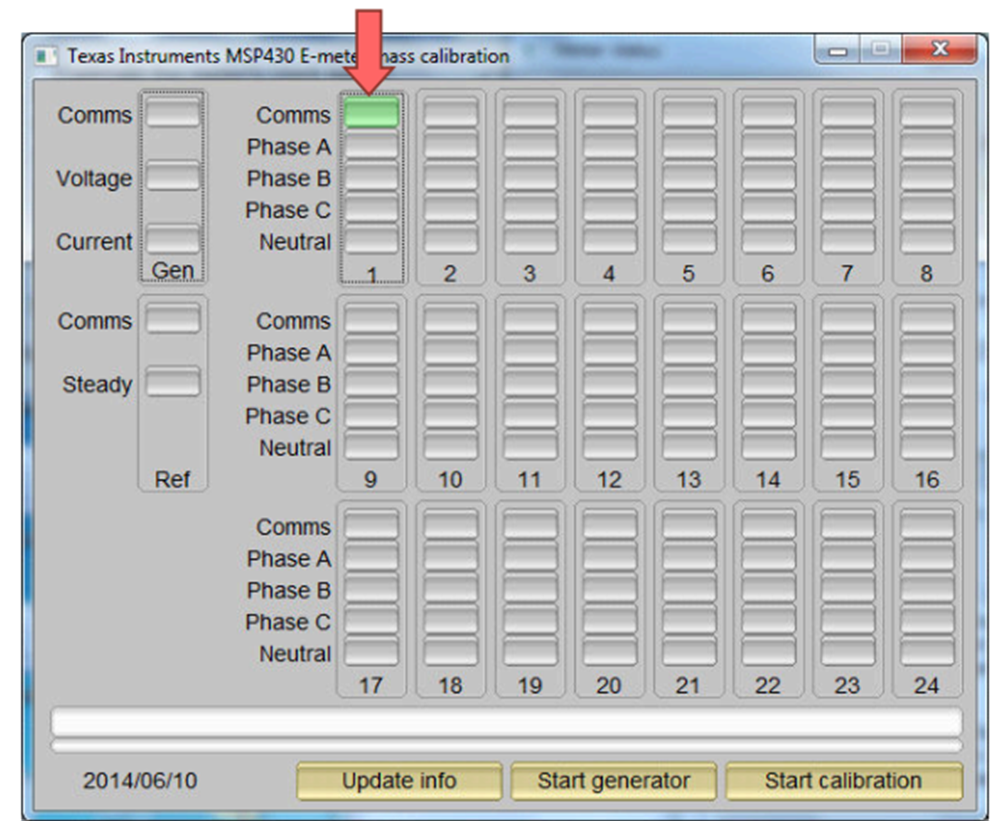
Task: Click the Voltage indicator in the Gen panel
Action: tap(172, 178)
